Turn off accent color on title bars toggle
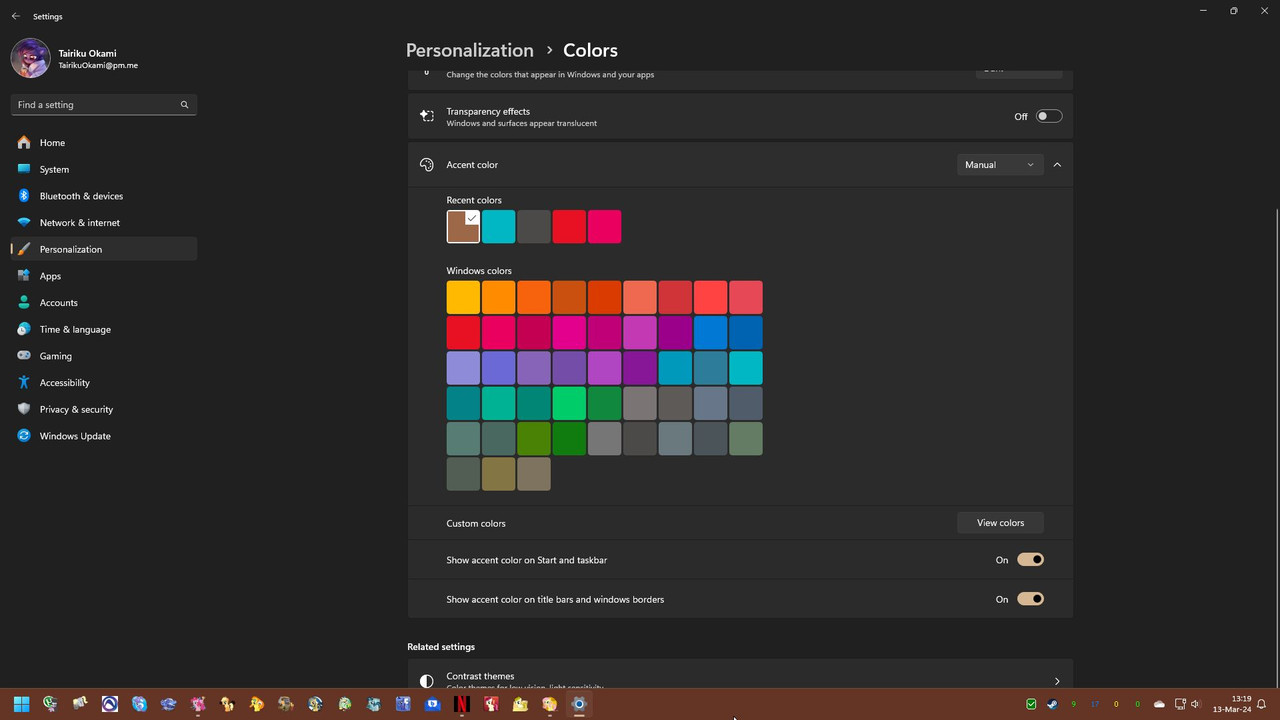Screen dimensions: 1280x720 pyautogui.click(x=1030, y=599)
